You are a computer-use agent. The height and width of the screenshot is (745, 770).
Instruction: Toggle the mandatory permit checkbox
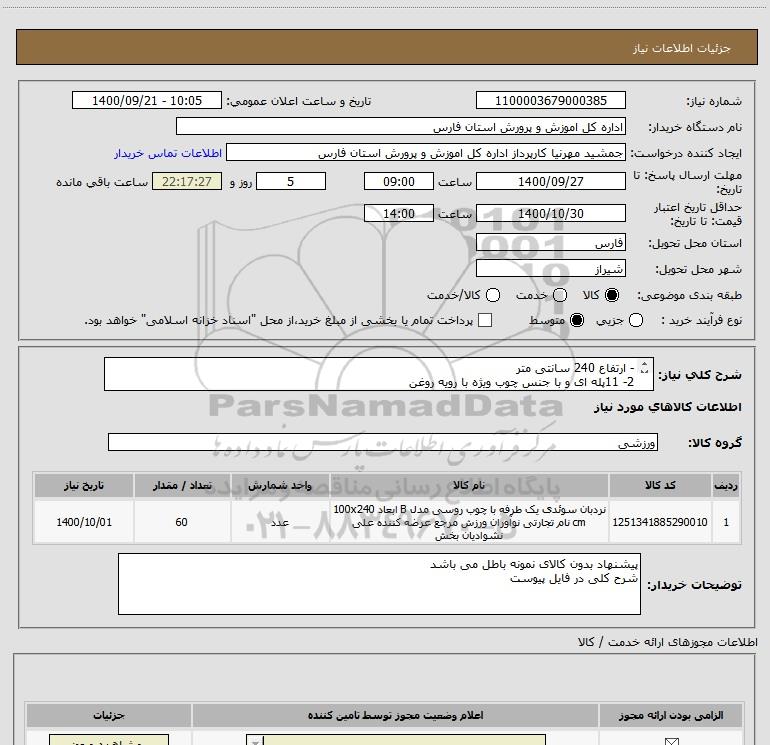pyautogui.click(x=671, y=741)
